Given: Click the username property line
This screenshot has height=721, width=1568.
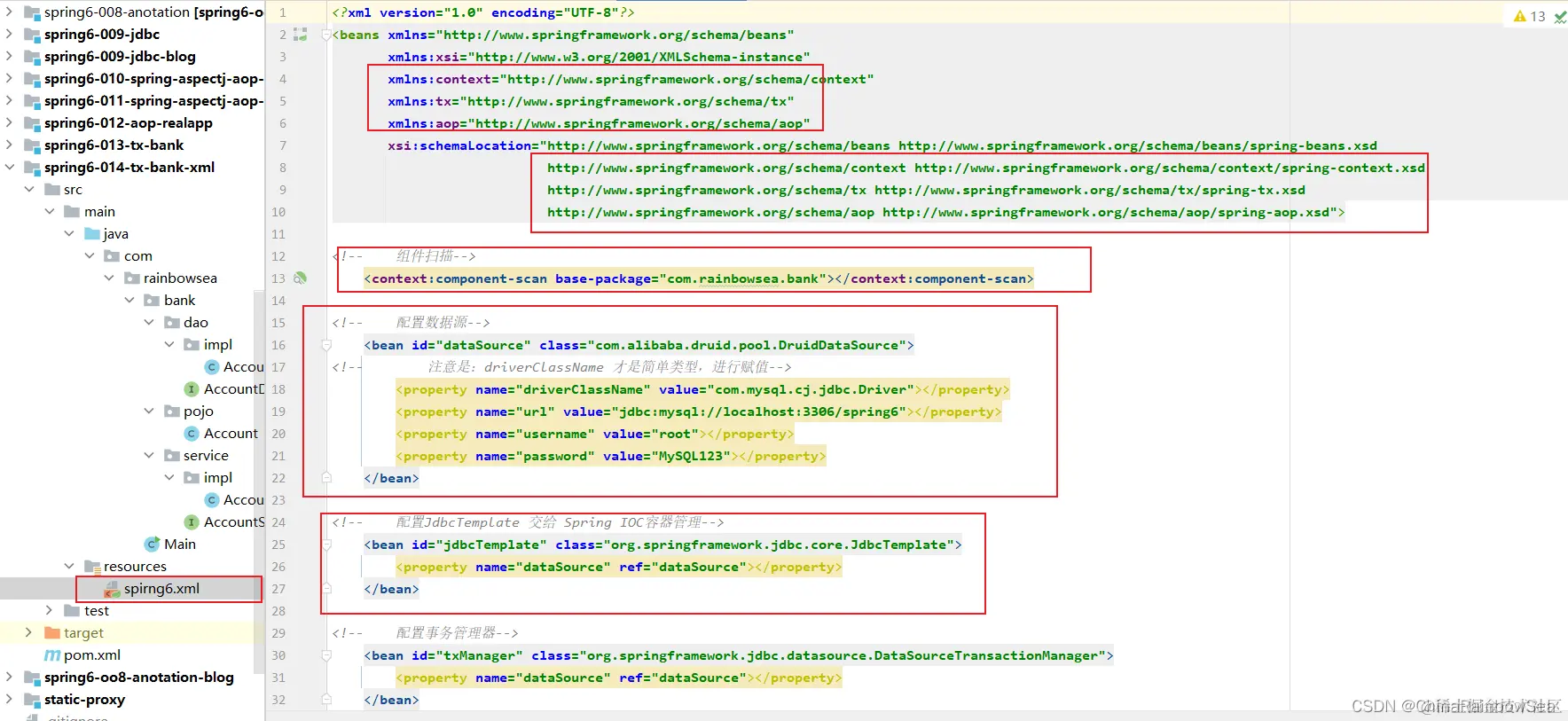Looking at the screenshot, I should tap(595, 434).
